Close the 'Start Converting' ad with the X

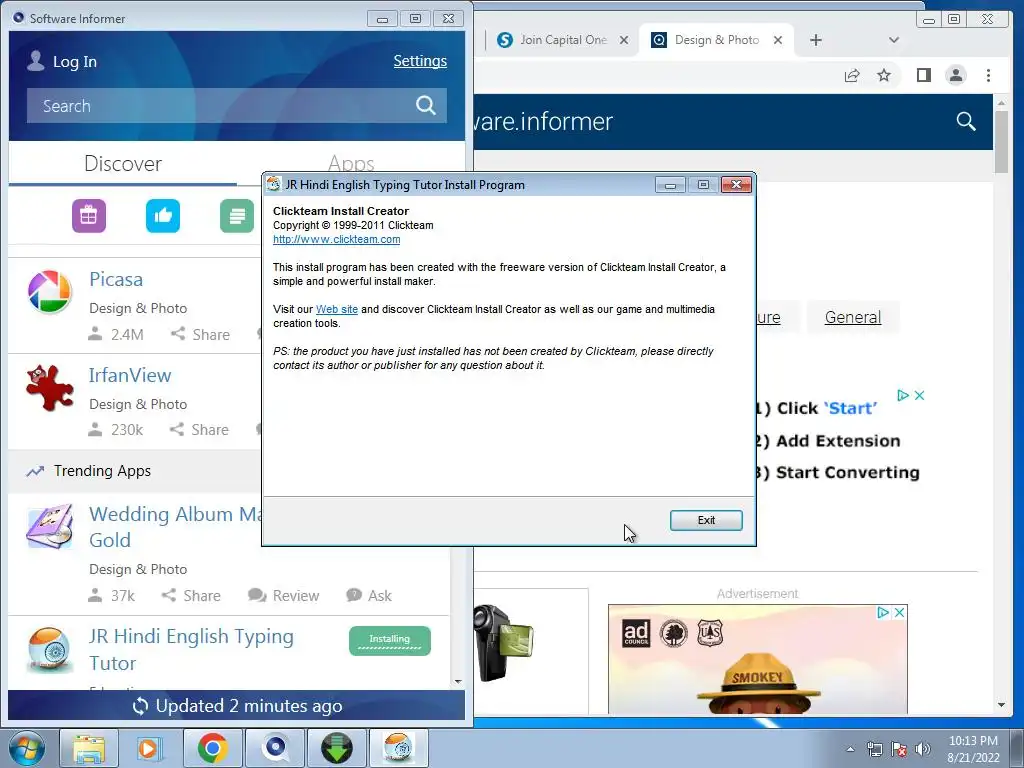tap(920, 395)
